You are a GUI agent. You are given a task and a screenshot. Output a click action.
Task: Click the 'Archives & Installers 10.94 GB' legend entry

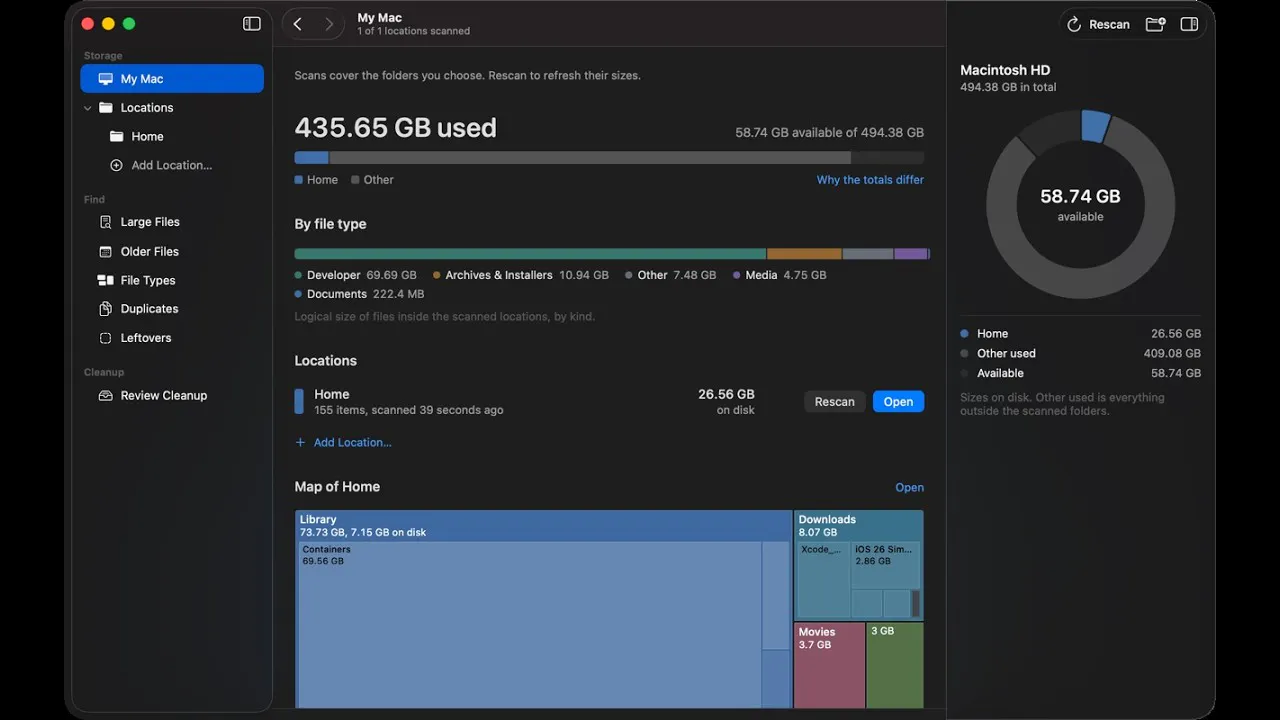click(520, 275)
